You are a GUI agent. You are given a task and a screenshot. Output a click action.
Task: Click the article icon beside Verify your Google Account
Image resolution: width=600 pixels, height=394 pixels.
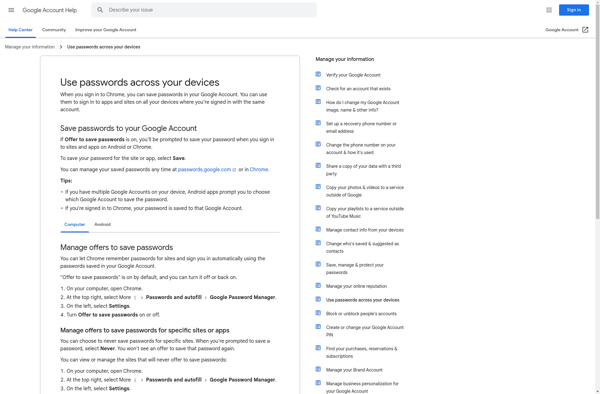(318, 74)
